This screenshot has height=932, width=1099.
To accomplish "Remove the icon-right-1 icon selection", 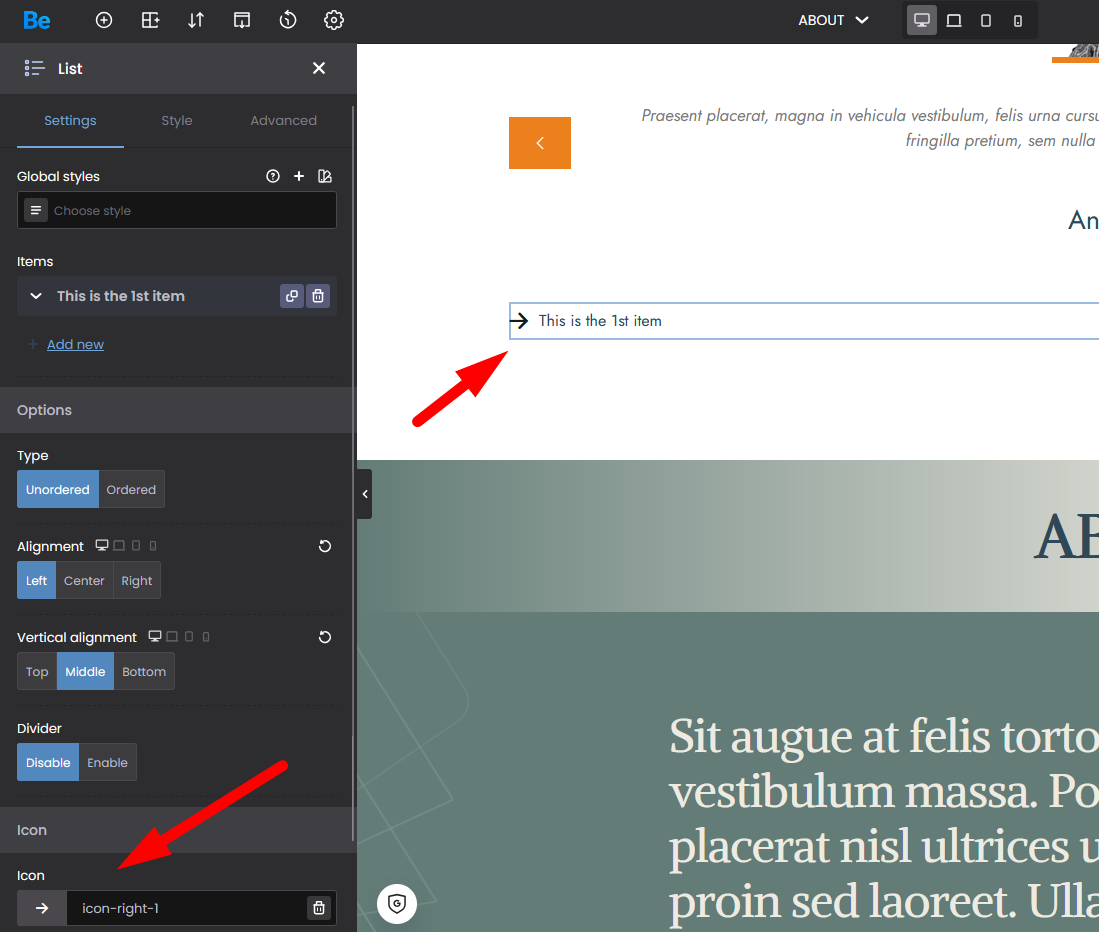I will 319,908.
